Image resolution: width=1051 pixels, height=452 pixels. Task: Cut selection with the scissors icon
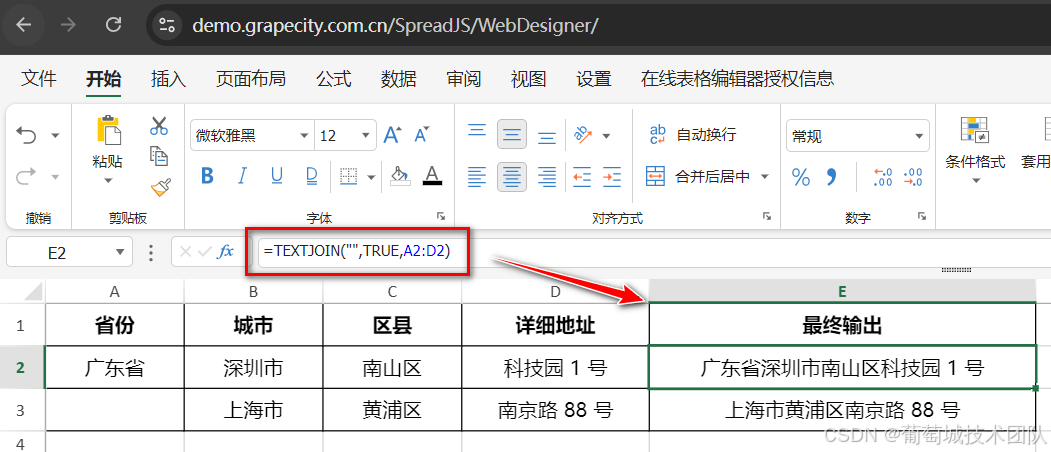[x=159, y=125]
